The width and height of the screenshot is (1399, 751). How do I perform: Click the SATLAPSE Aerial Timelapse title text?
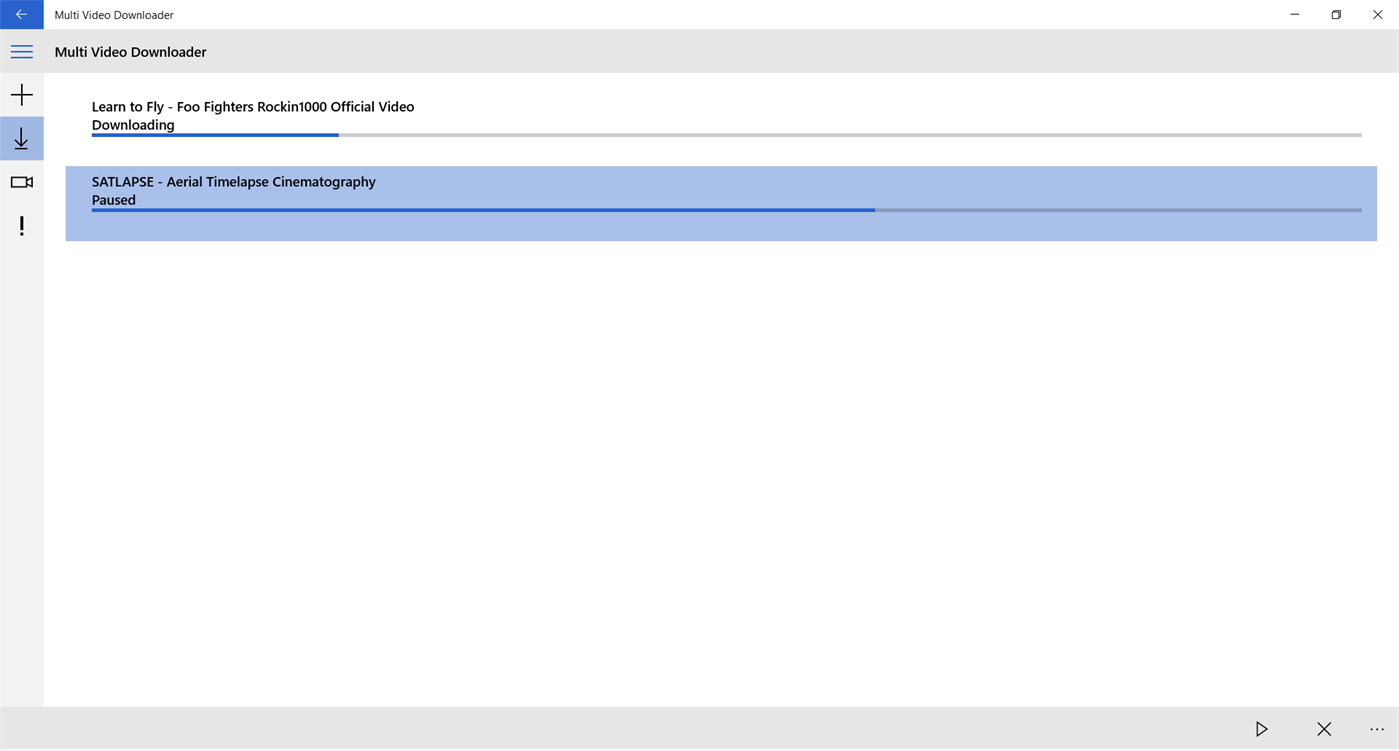(x=233, y=181)
